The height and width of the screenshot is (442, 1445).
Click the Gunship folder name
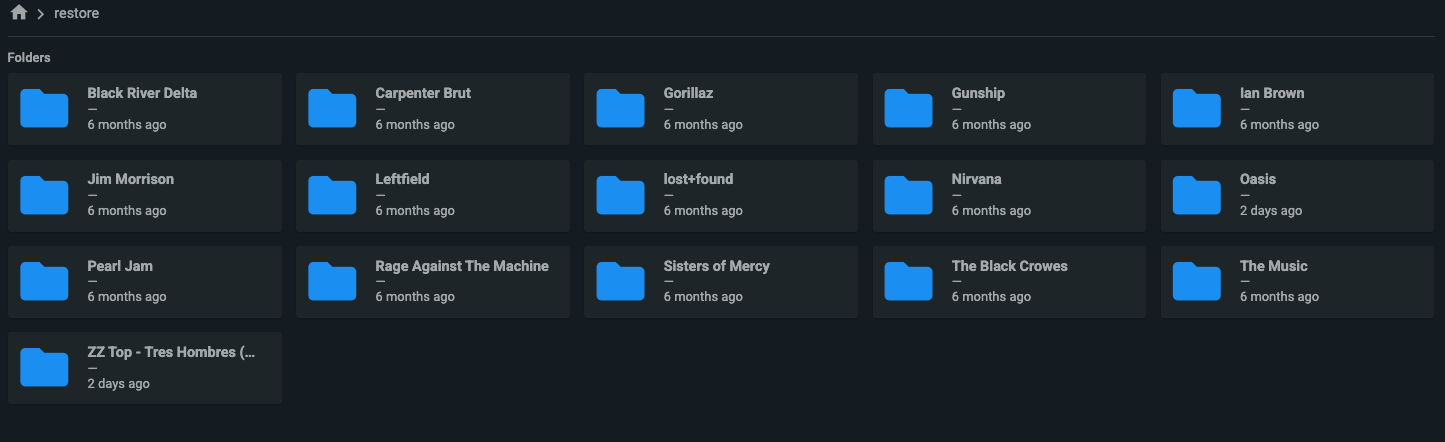click(x=978, y=93)
